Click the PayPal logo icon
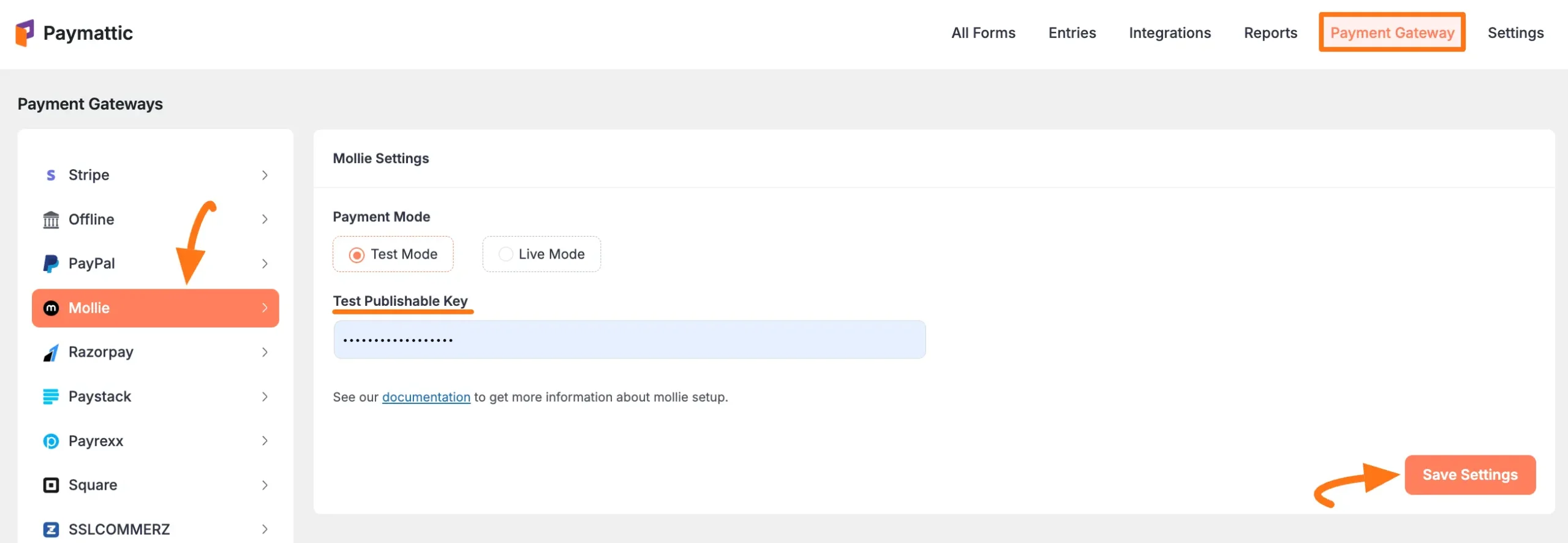Screen dimensions: 1568x543 [x=51, y=264]
